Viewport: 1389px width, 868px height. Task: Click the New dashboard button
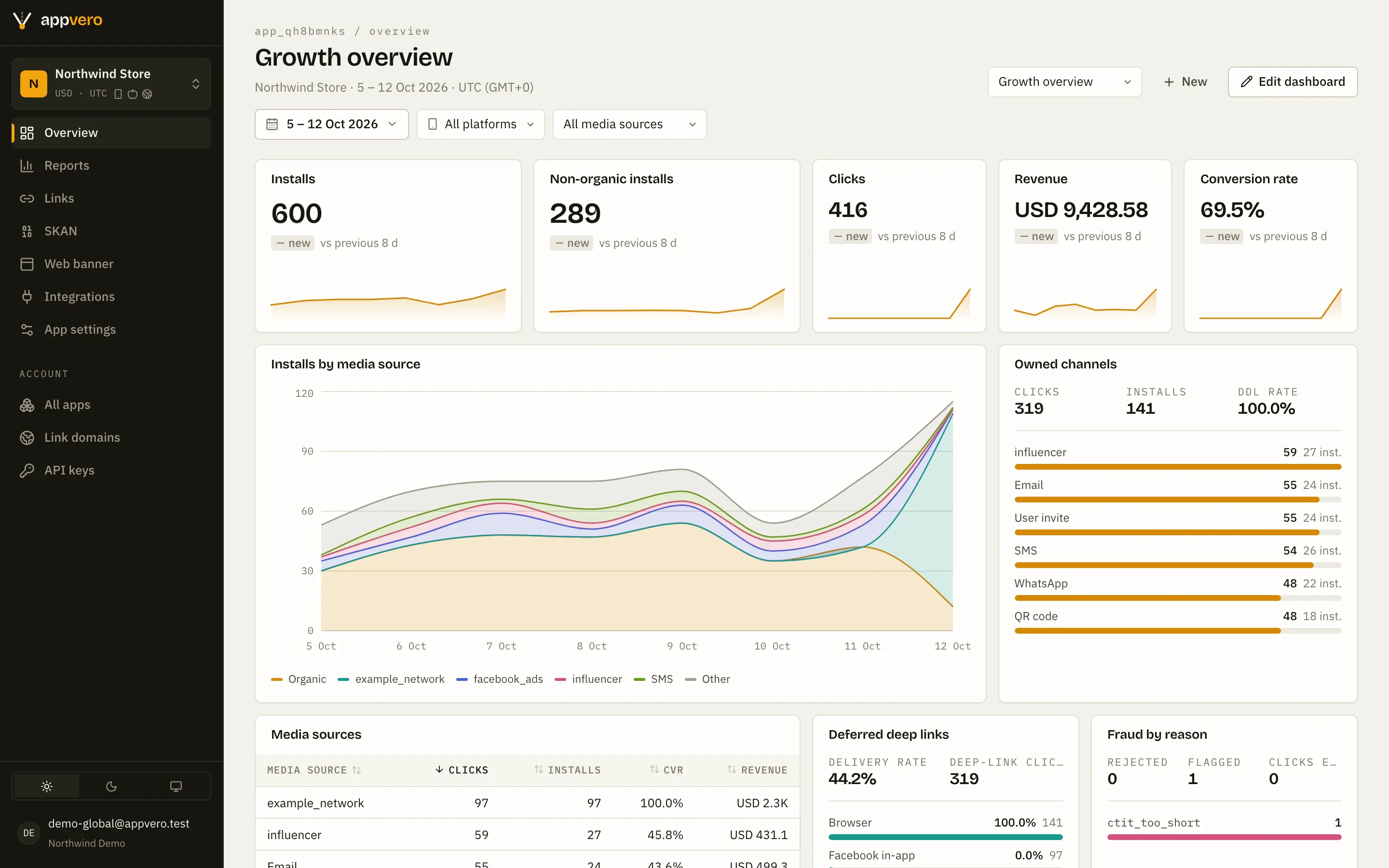click(x=1185, y=82)
